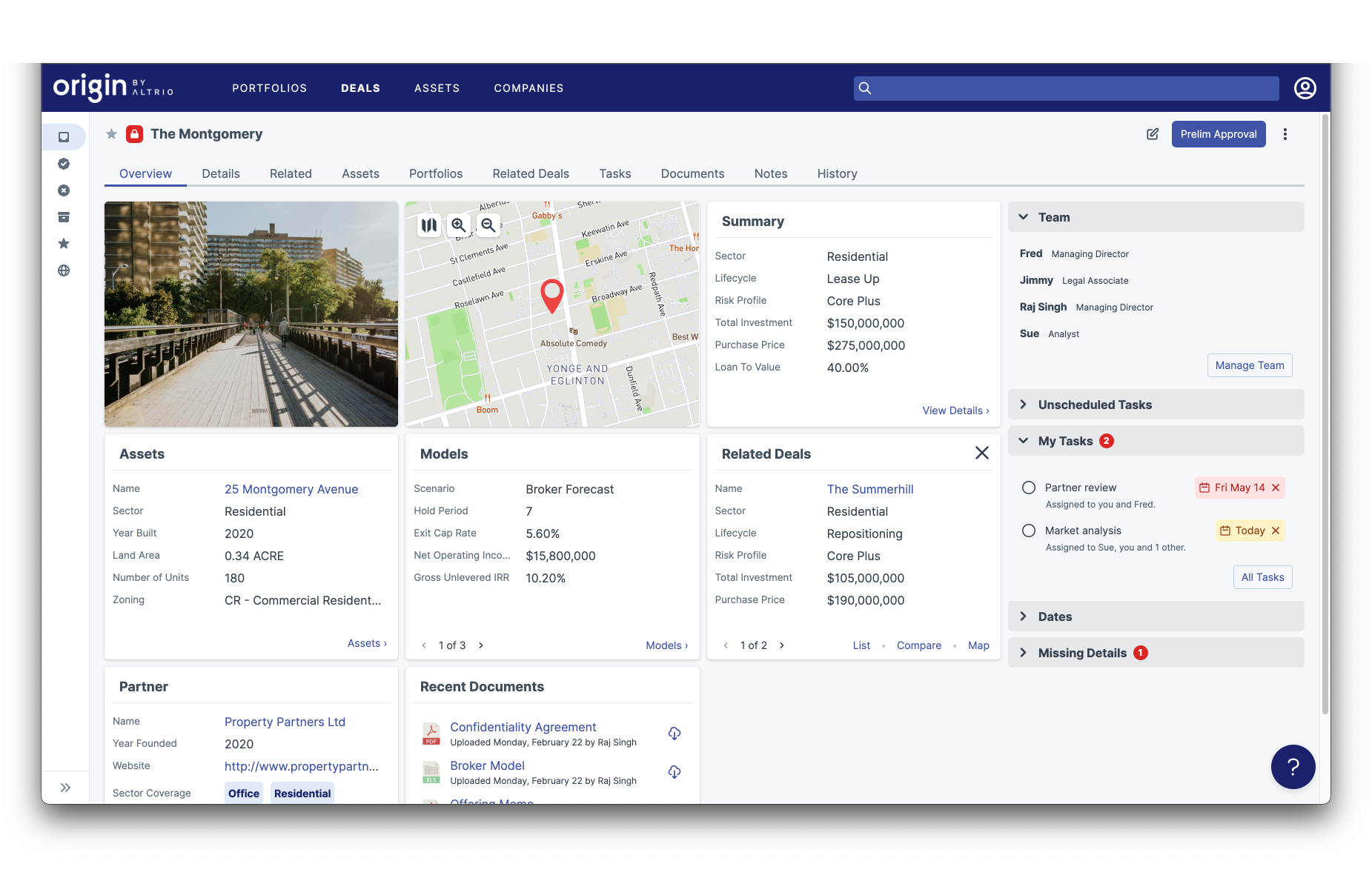This screenshot has width=1372, height=881.
Task: Switch to the Tasks tab
Action: (614, 173)
